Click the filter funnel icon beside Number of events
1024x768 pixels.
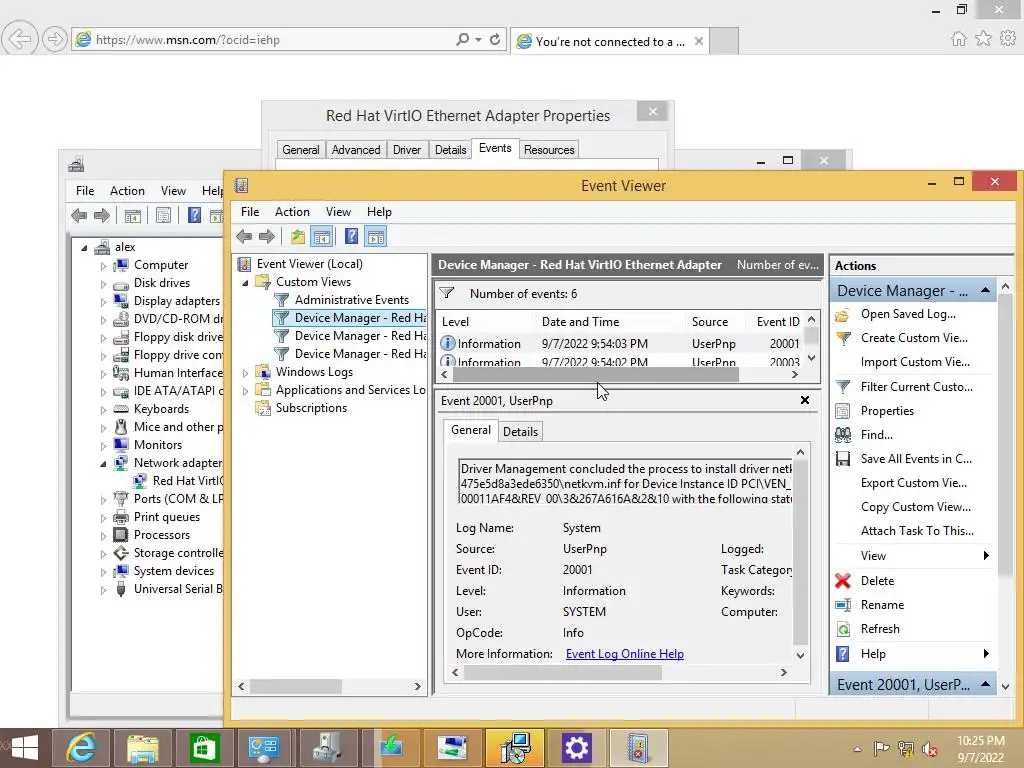(x=447, y=293)
